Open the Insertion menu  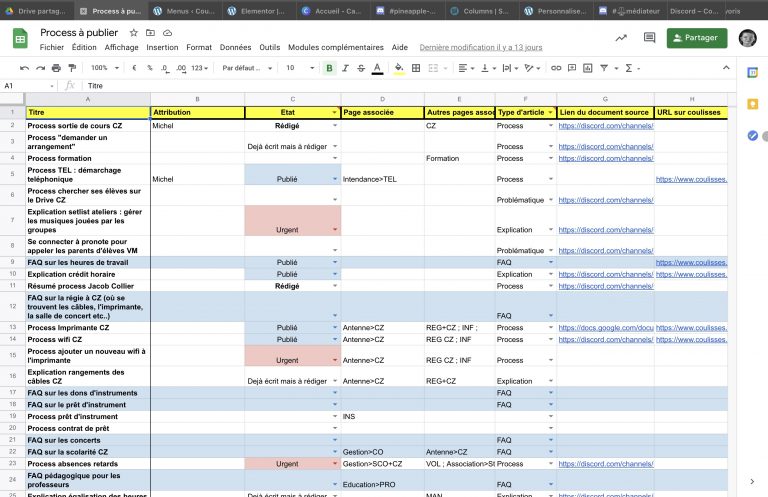[x=162, y=47]
